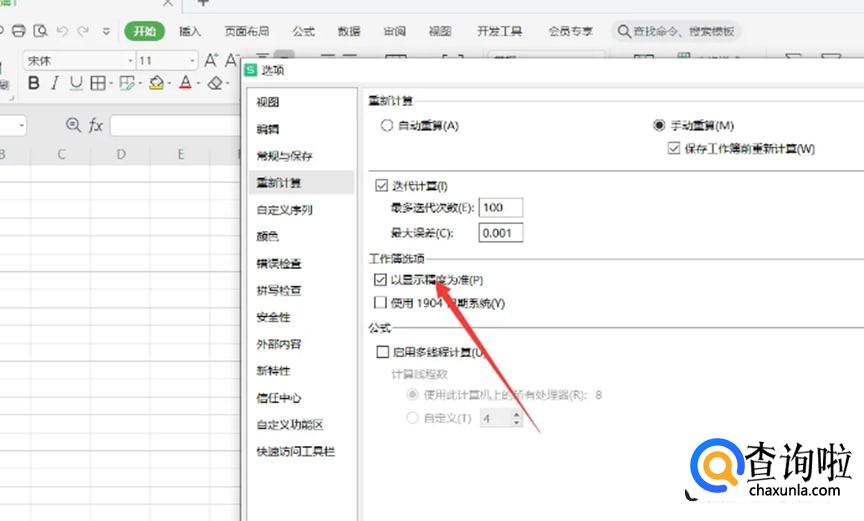Screen dimensions: 864x521
Task: Click the 开始 ribbon tab
Action: pyautogui.click(x=144, y=31)
